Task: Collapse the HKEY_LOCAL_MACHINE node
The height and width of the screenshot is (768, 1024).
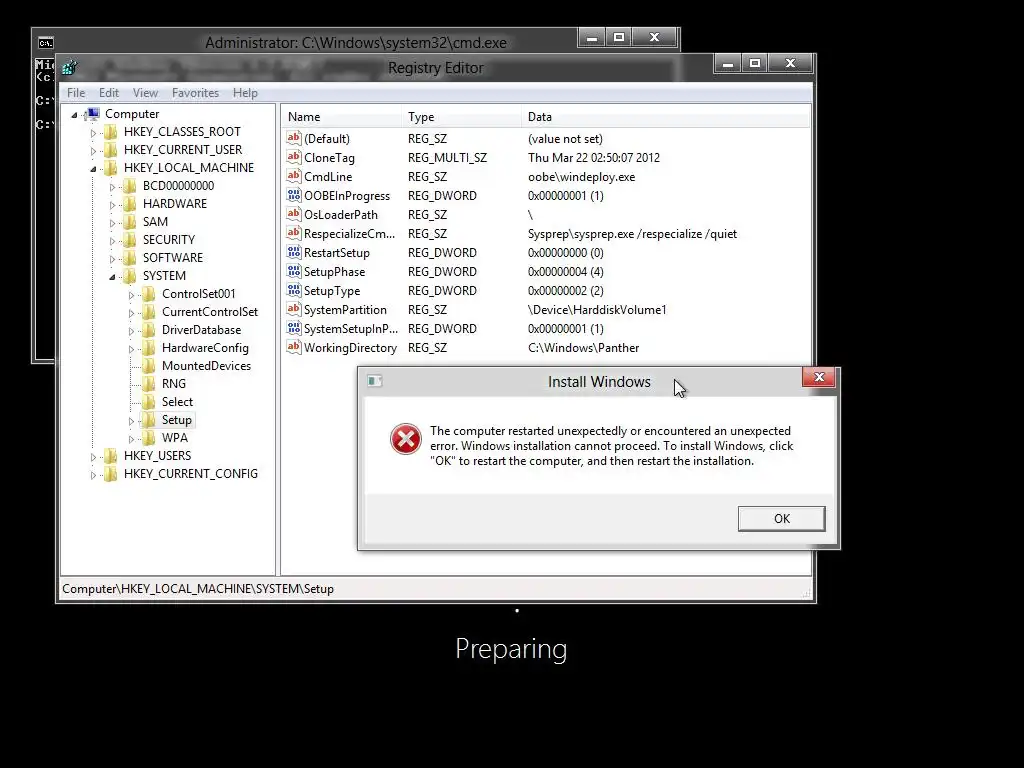Action: coord(93,169)
